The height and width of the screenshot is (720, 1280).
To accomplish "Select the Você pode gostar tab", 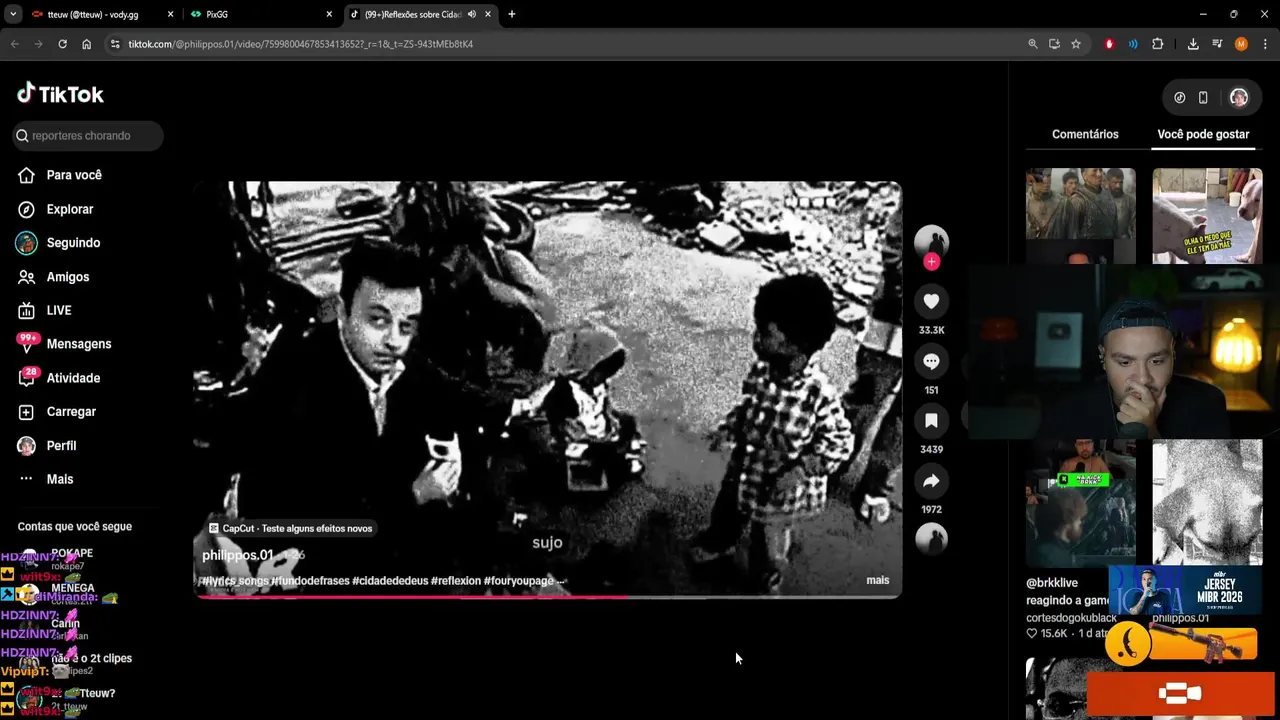I will coord(1203,134).
